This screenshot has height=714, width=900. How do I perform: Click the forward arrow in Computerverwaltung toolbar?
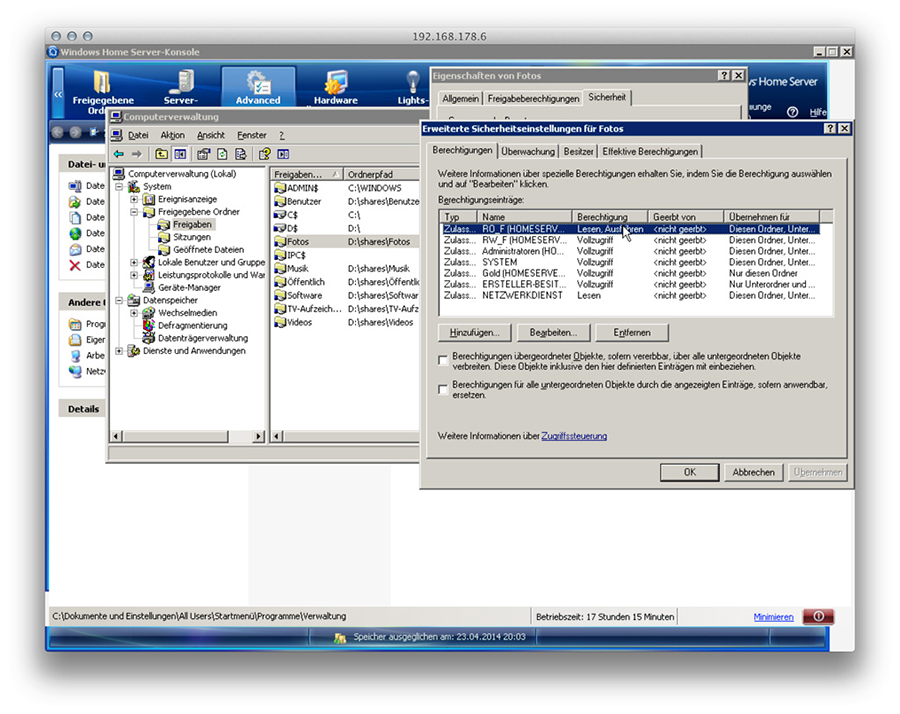[x=136, y=154]
